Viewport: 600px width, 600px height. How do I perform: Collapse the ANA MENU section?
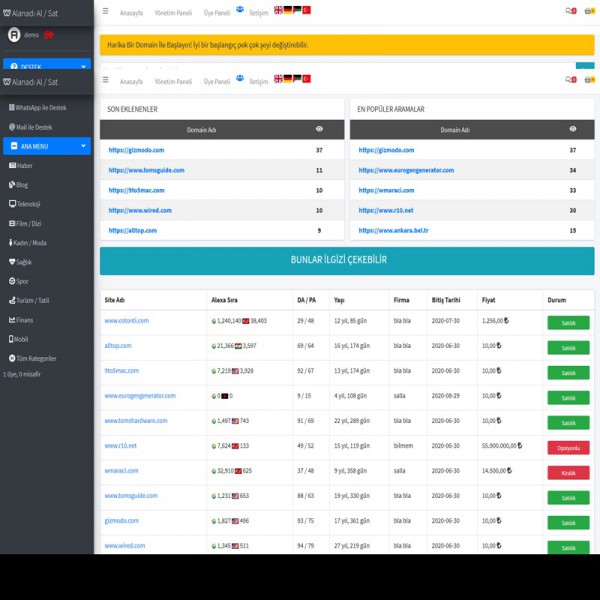pyautogui.click(x=47, y=146)
